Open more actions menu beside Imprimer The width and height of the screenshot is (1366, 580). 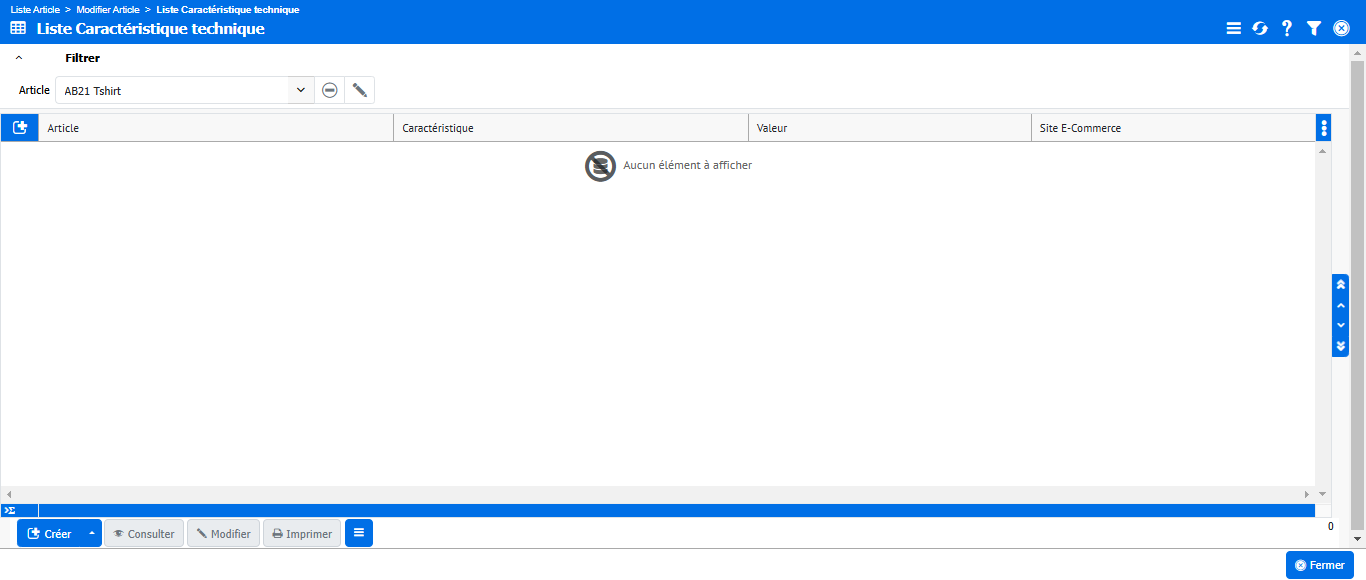(x=359, y=534)
